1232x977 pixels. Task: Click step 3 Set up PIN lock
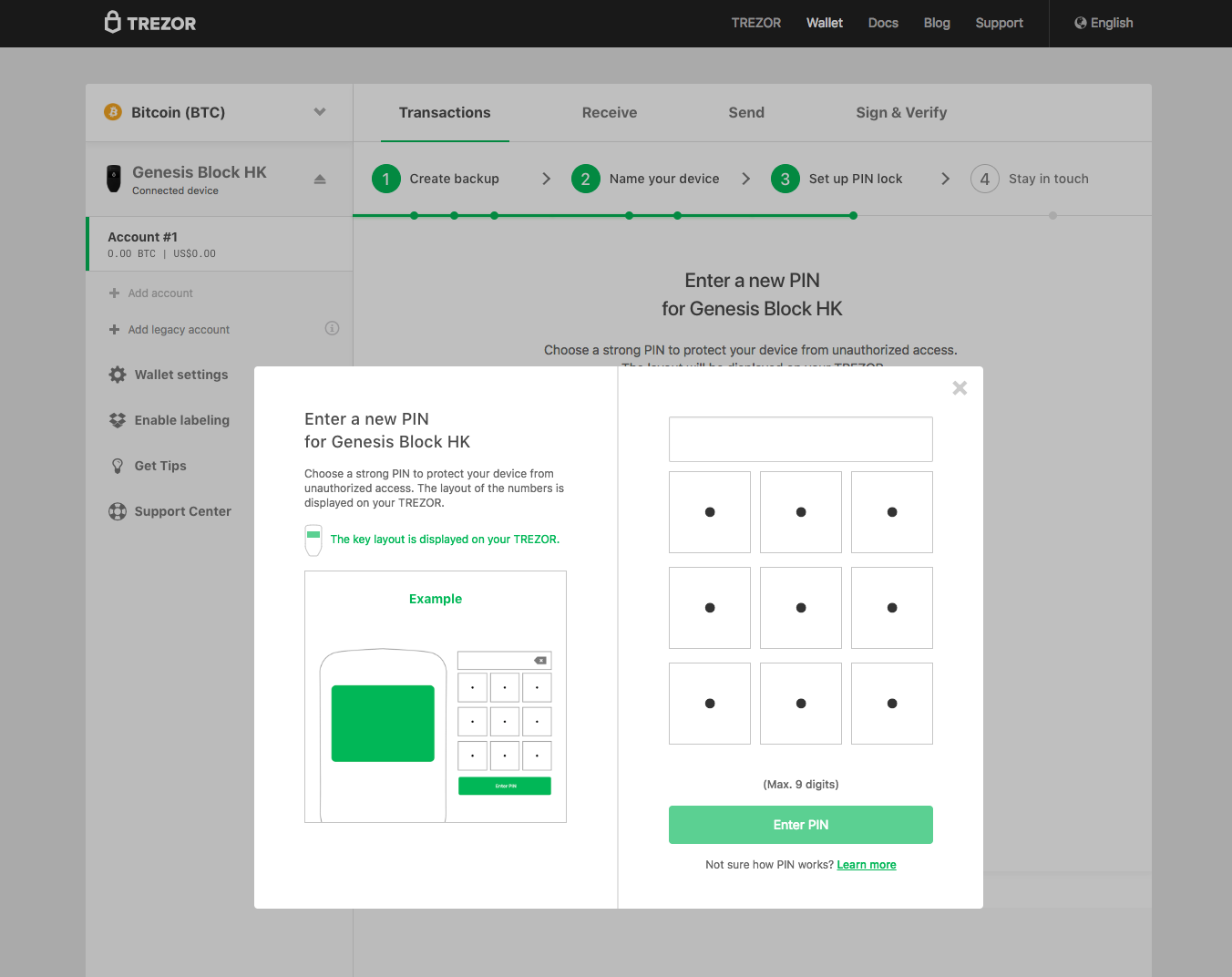837,179
